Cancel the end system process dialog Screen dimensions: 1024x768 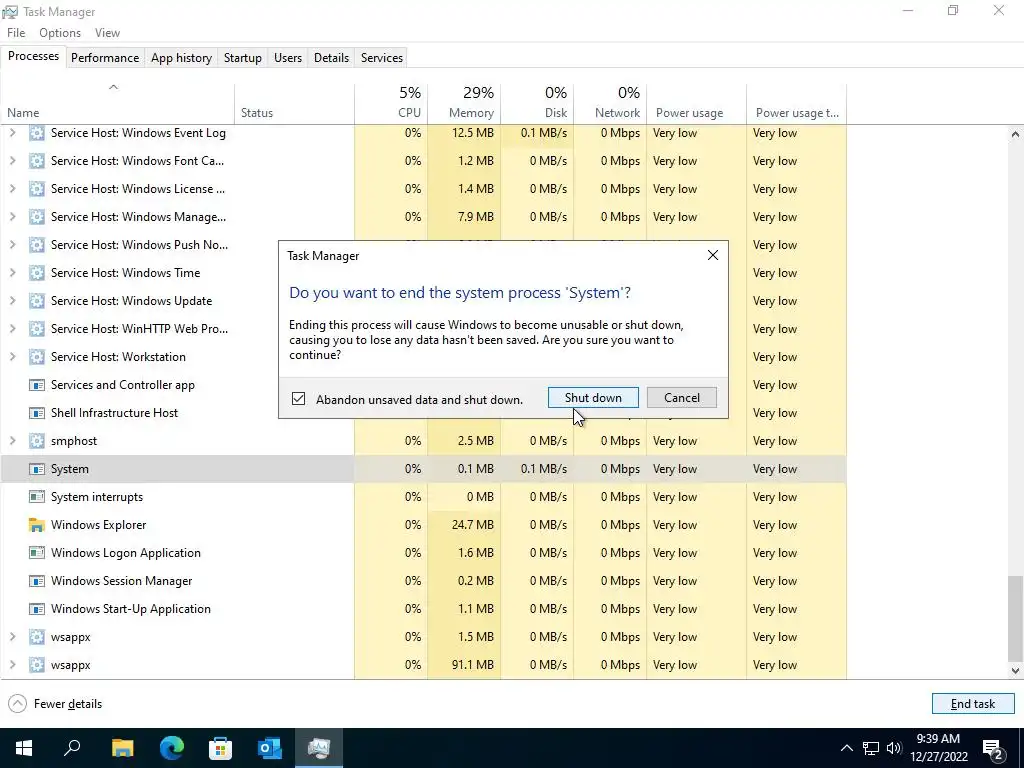[x=682, y=398]
